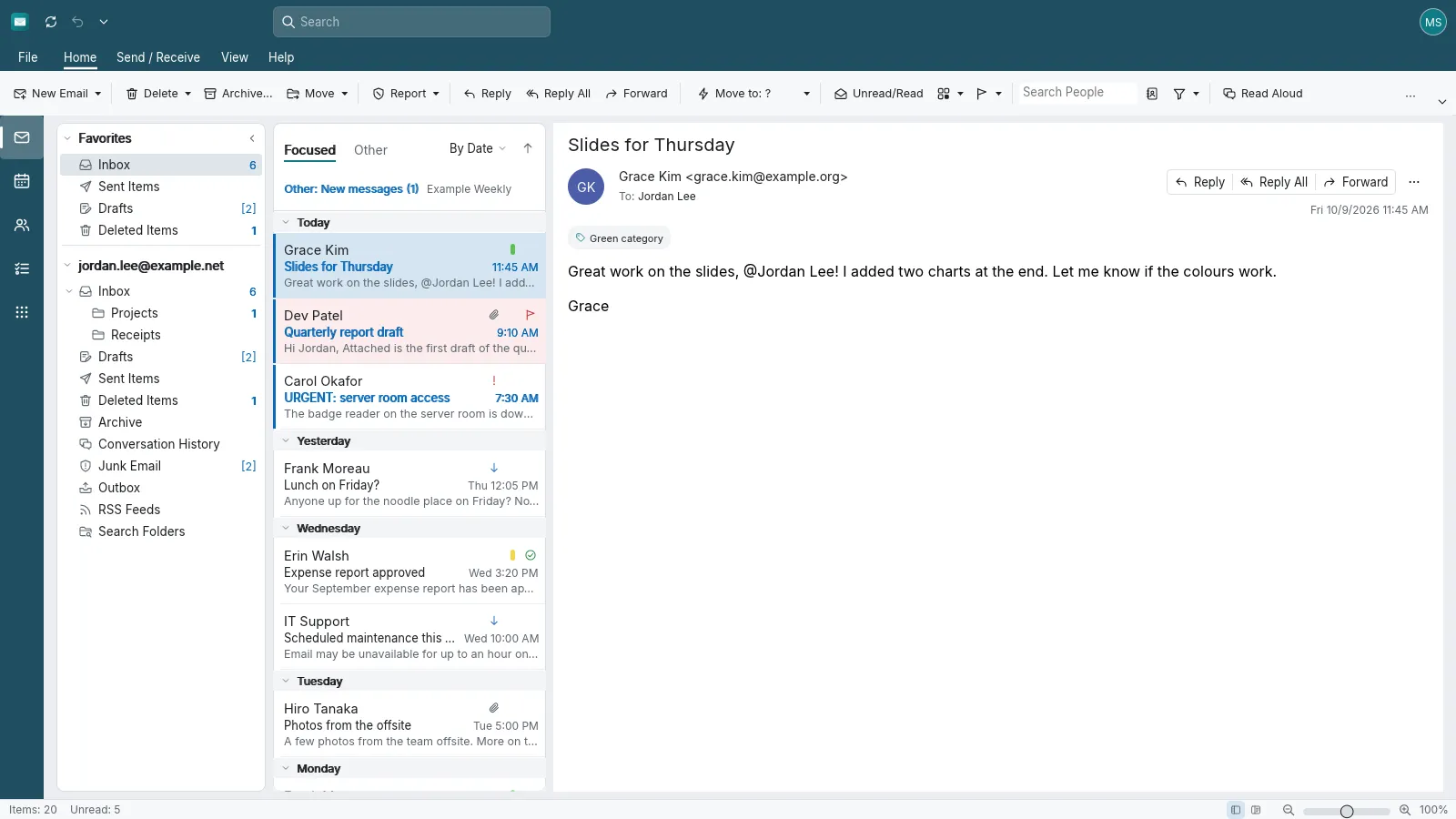This screenshot has width=1456, height=819.
Task: Click Read Aloud in the ribbon
Action: click(1263, 94)
